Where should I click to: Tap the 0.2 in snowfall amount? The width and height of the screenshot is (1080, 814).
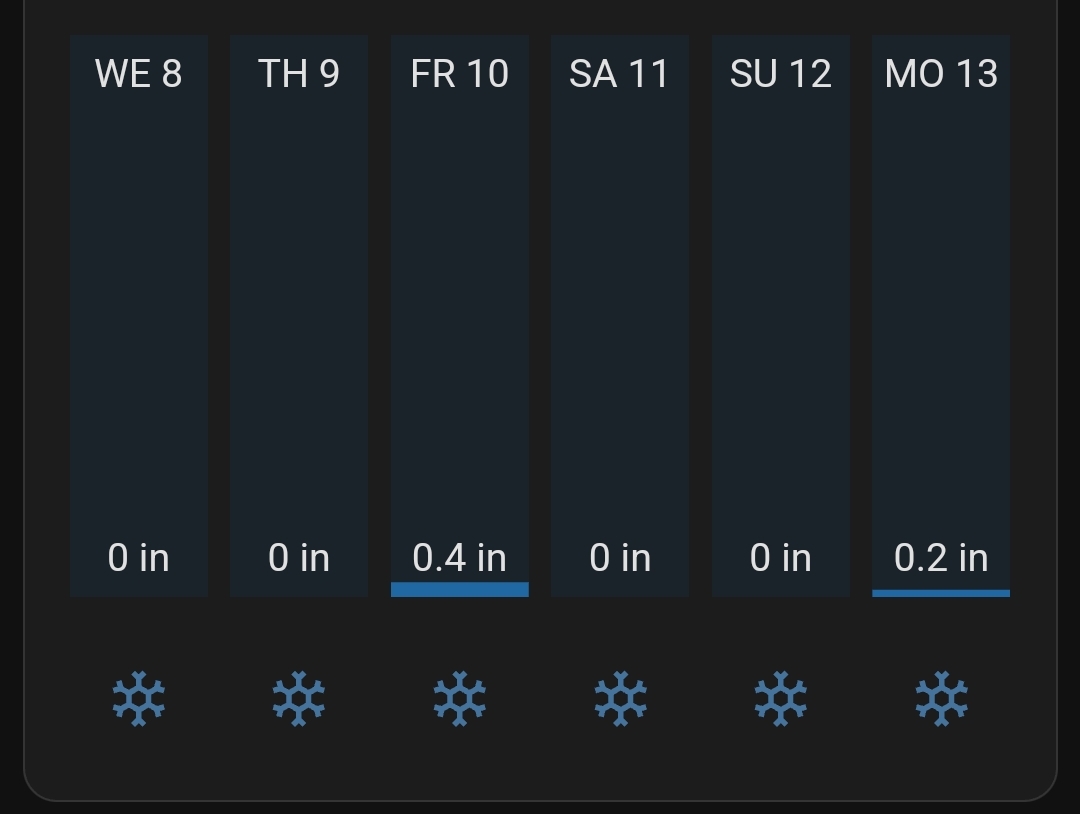click(941, 558)
